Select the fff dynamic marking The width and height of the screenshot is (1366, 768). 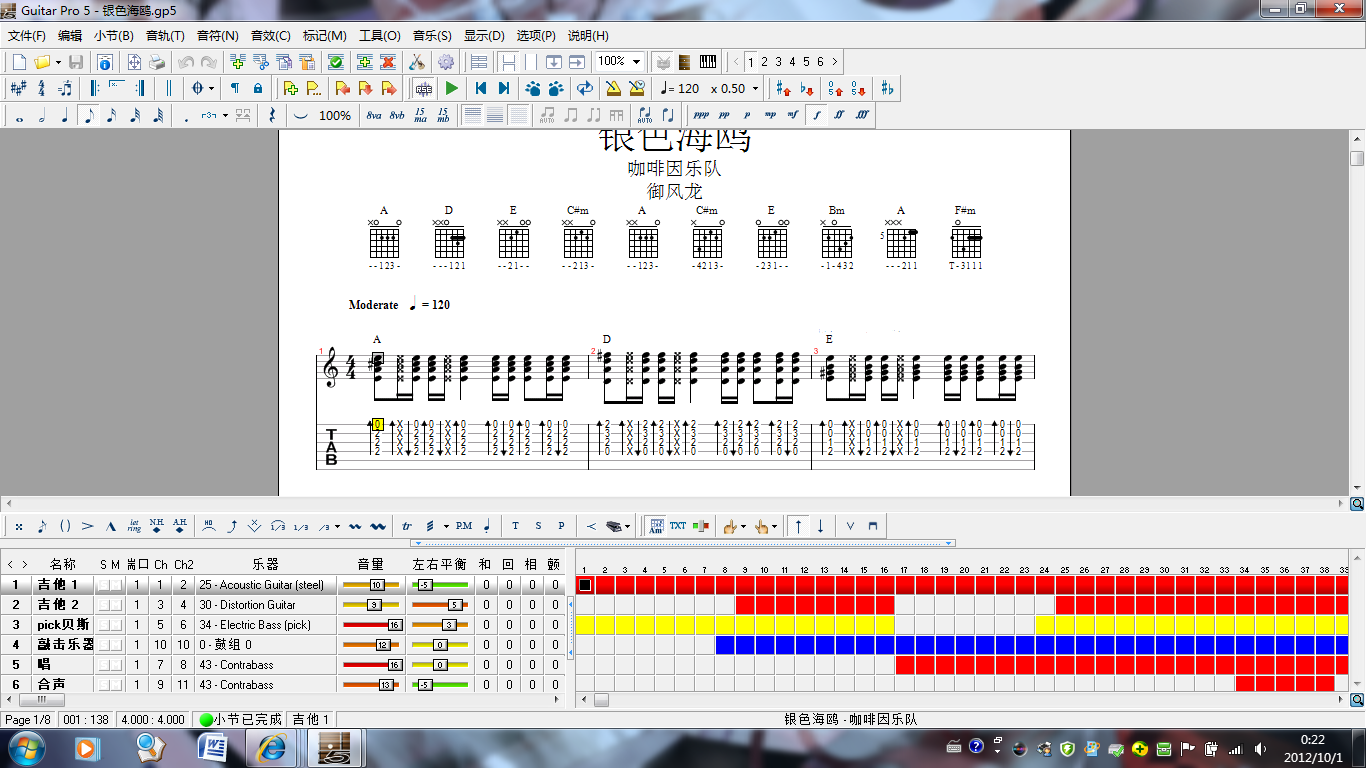pyautogui.click(x=862, y=115)
